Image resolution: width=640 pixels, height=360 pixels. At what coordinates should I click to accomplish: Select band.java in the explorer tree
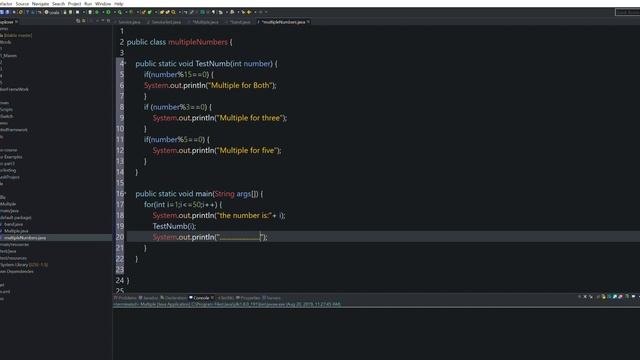pyautogui.click(x=13, y=224)
